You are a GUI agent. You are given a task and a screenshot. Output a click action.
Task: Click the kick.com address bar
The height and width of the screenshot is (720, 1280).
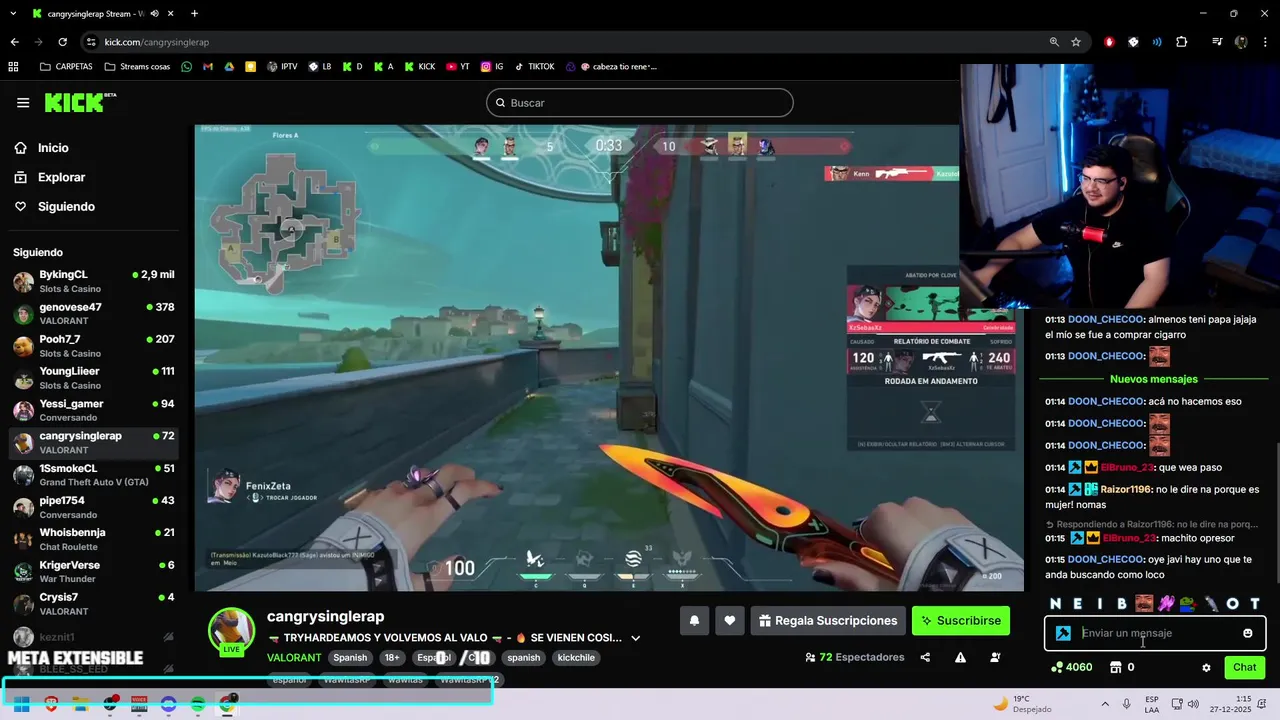(560, 42)
